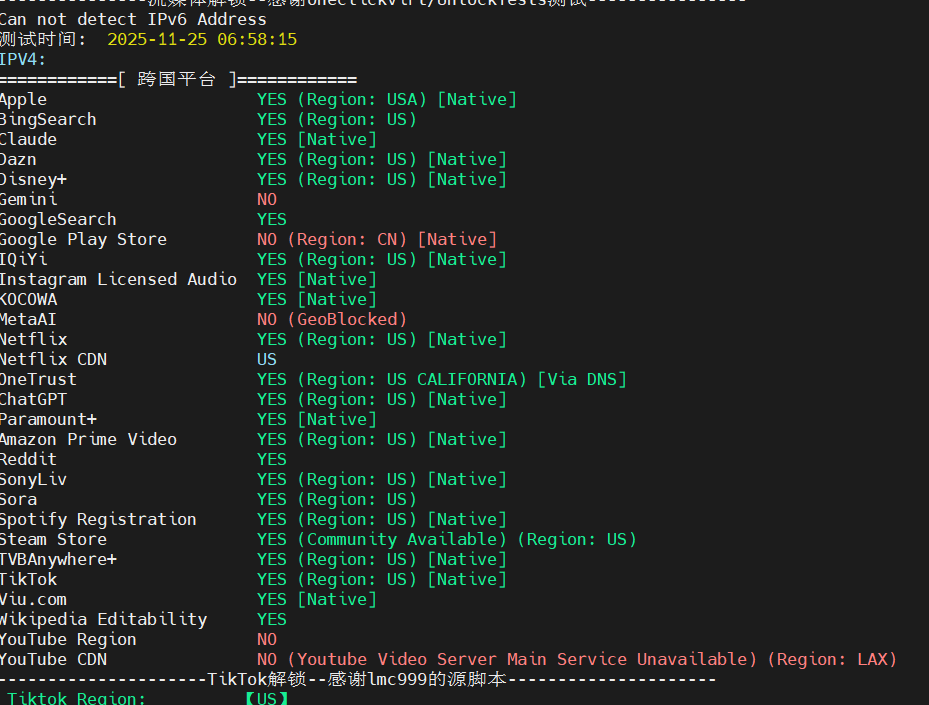Click the Netflix CDN row label
This screenshot has width=929, height=705.
53,360
